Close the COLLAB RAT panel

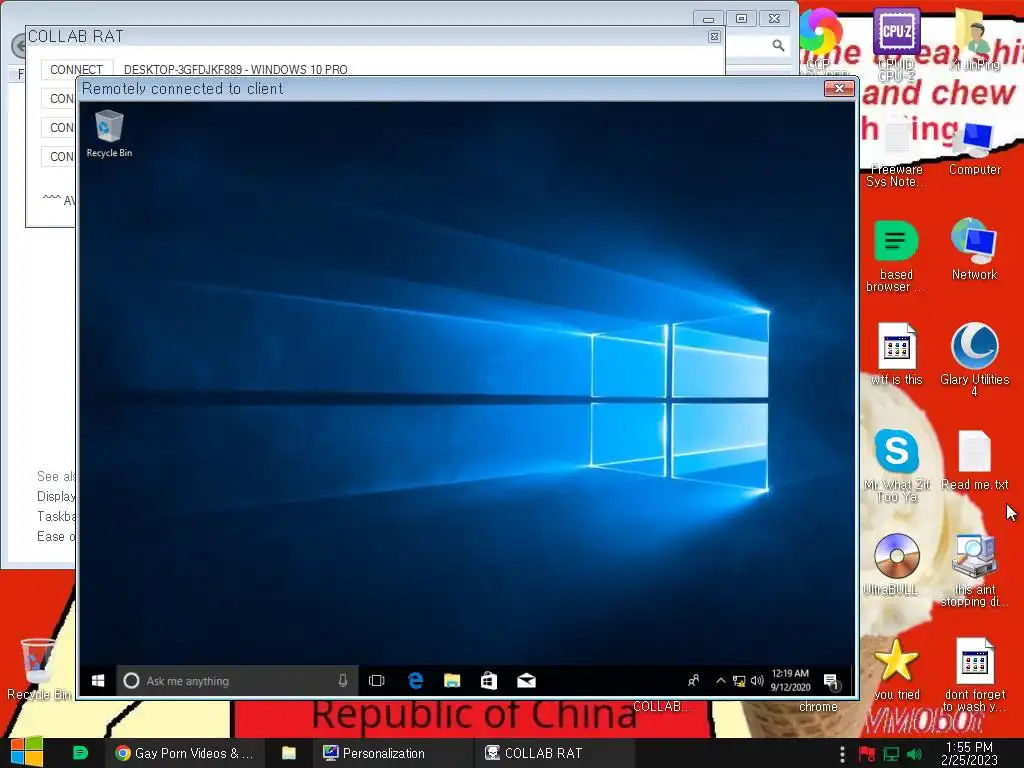pos(714,37)
